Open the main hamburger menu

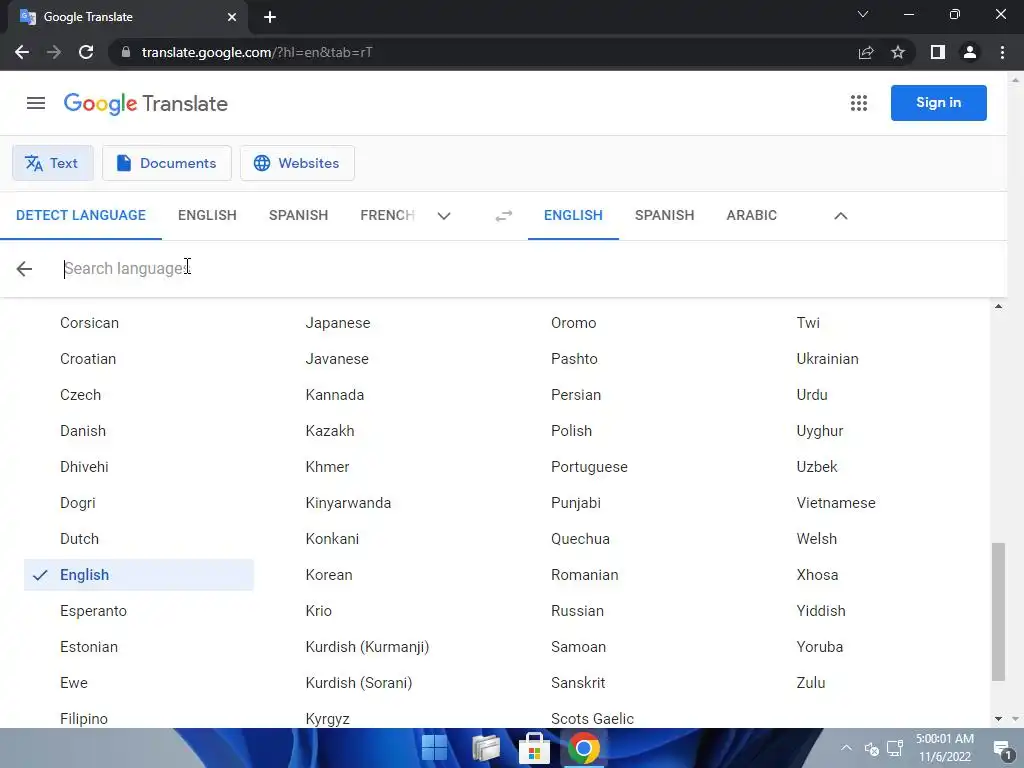click(x=36, y=103)
